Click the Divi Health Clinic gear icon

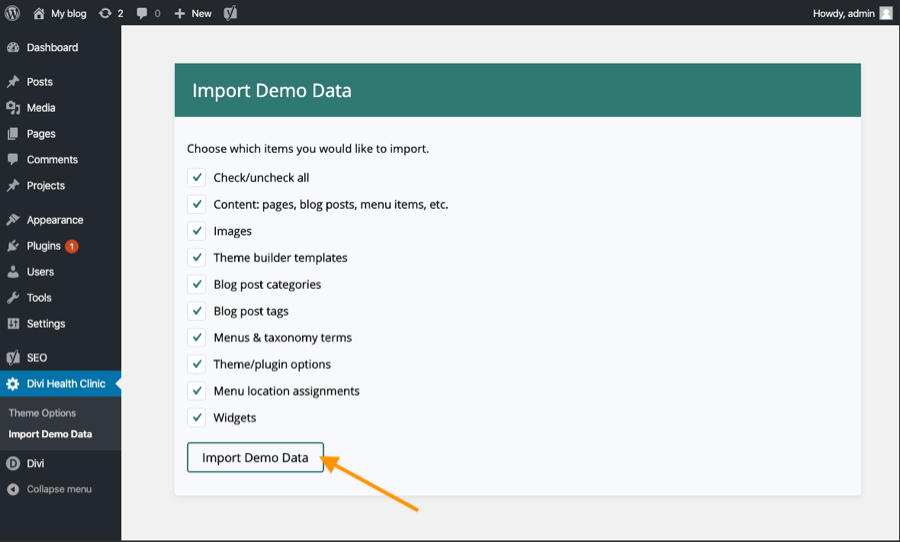click(13, 384)
